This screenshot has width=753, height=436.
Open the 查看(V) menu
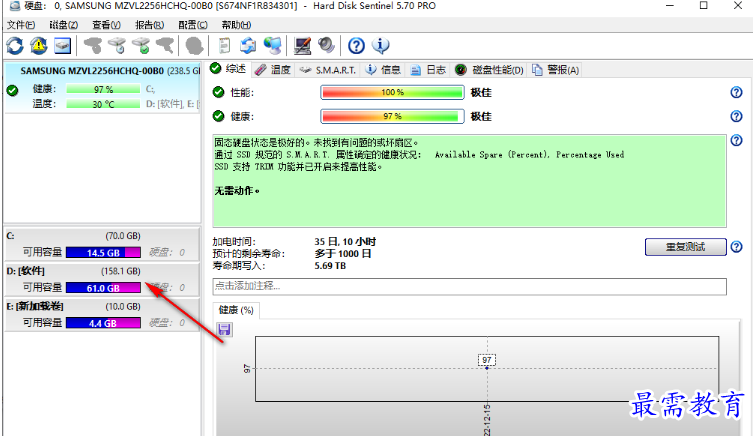[x=106, y=25]
